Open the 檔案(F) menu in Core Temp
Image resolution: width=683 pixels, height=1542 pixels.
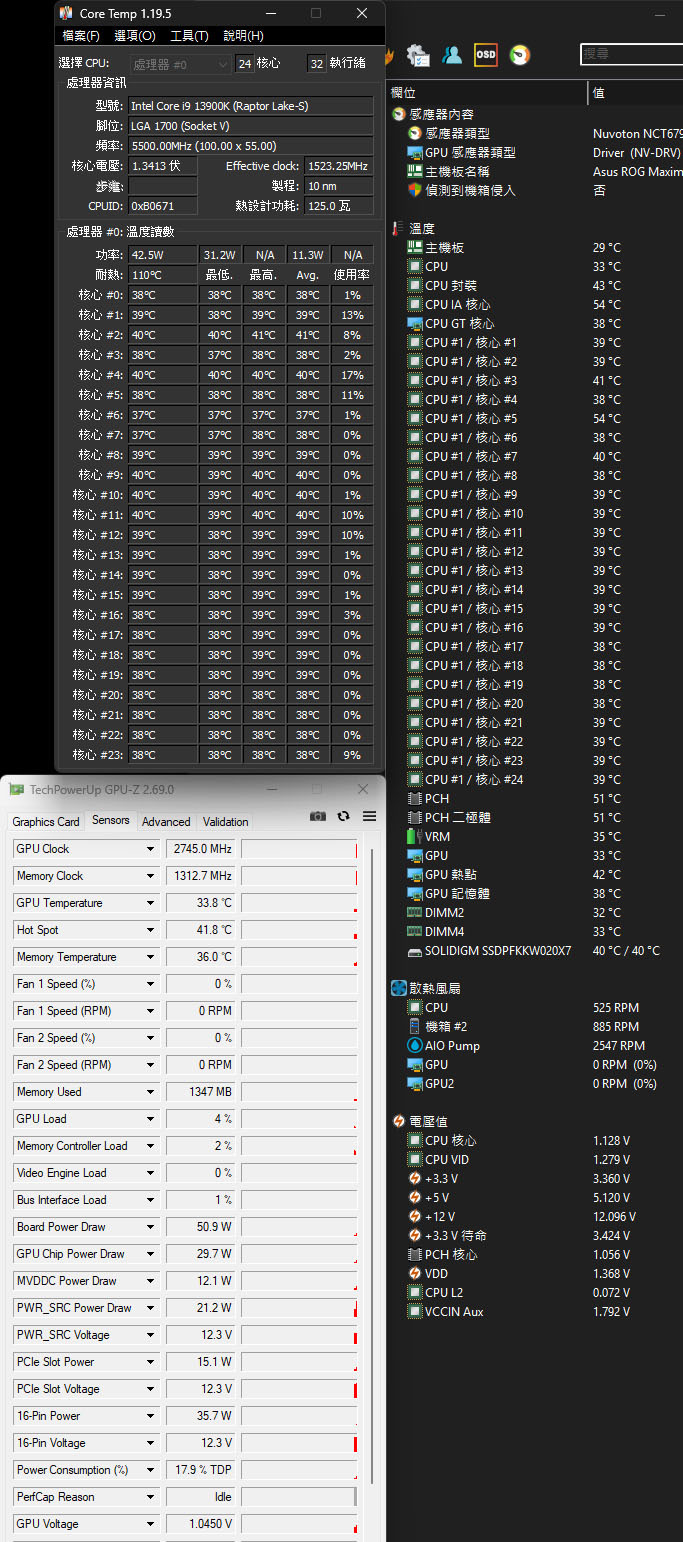point(81,36)
